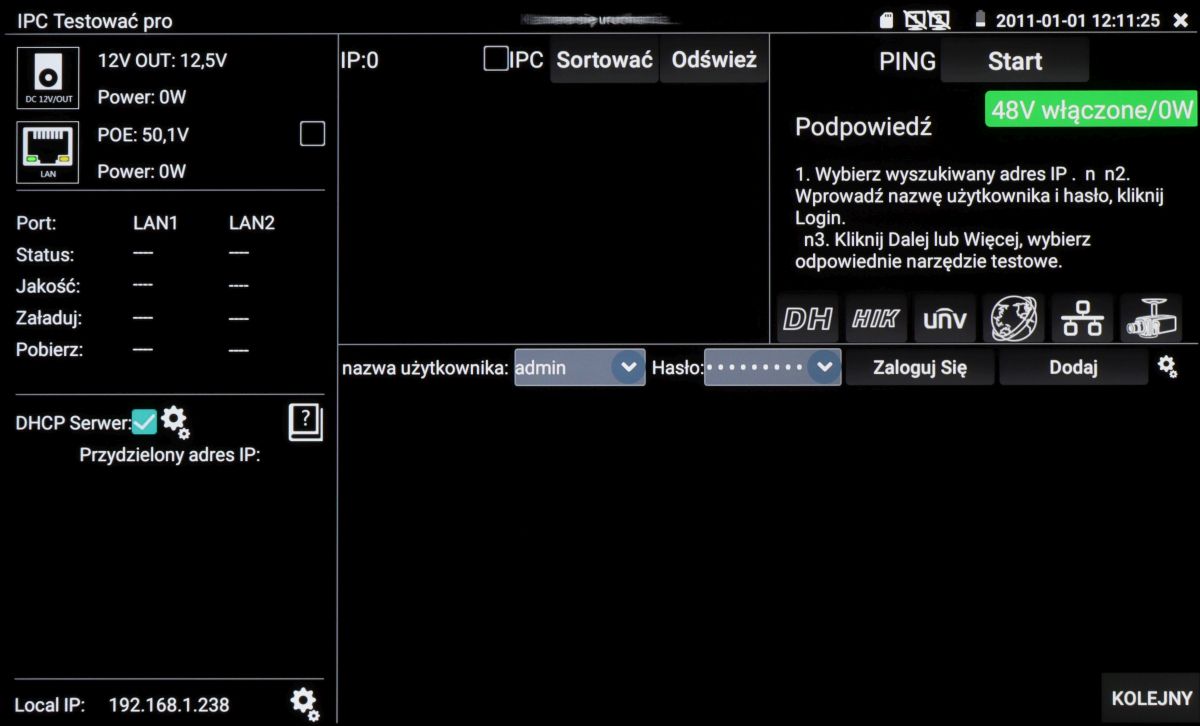The height and width of the screenshot is (726, 1200).
Task: Open DHCP server settings gear
Action: (175, 422)
